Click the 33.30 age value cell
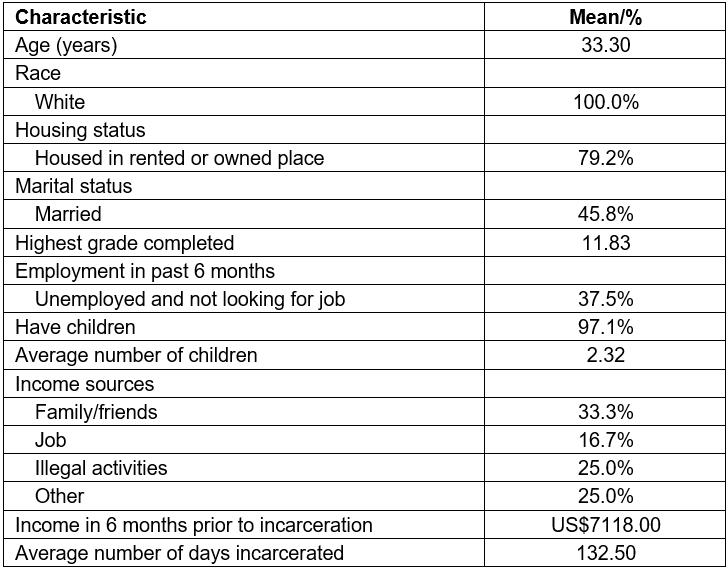The width and height of the screenshot is (728, 570). [605, 45]
